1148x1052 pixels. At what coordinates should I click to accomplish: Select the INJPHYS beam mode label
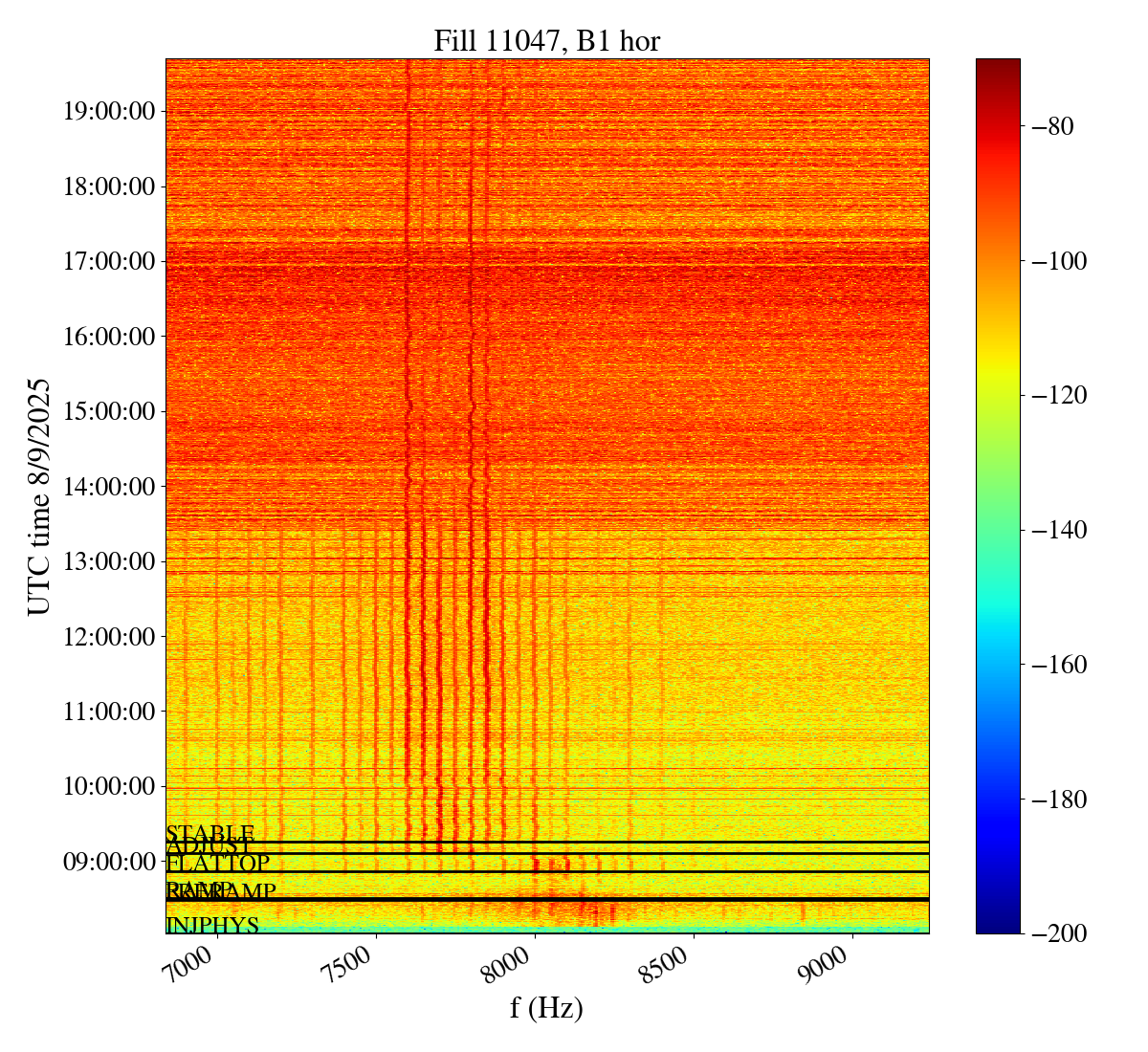(x=212, y=925)
